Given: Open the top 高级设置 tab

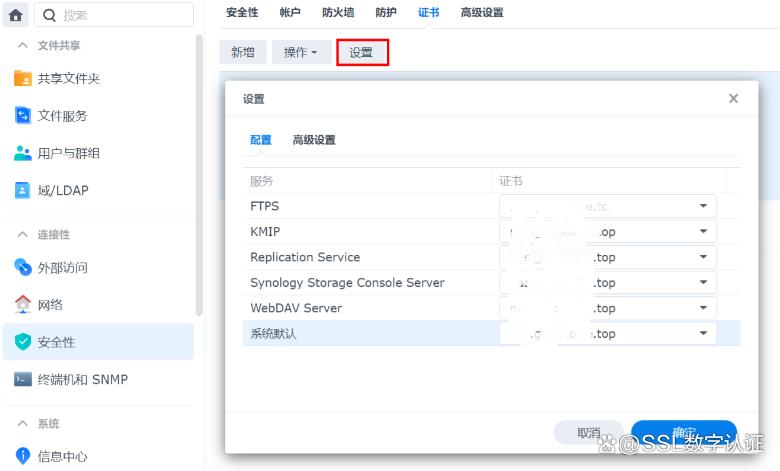Looking at the screenshot, I should pyautogui.click(x=482, y=12).
